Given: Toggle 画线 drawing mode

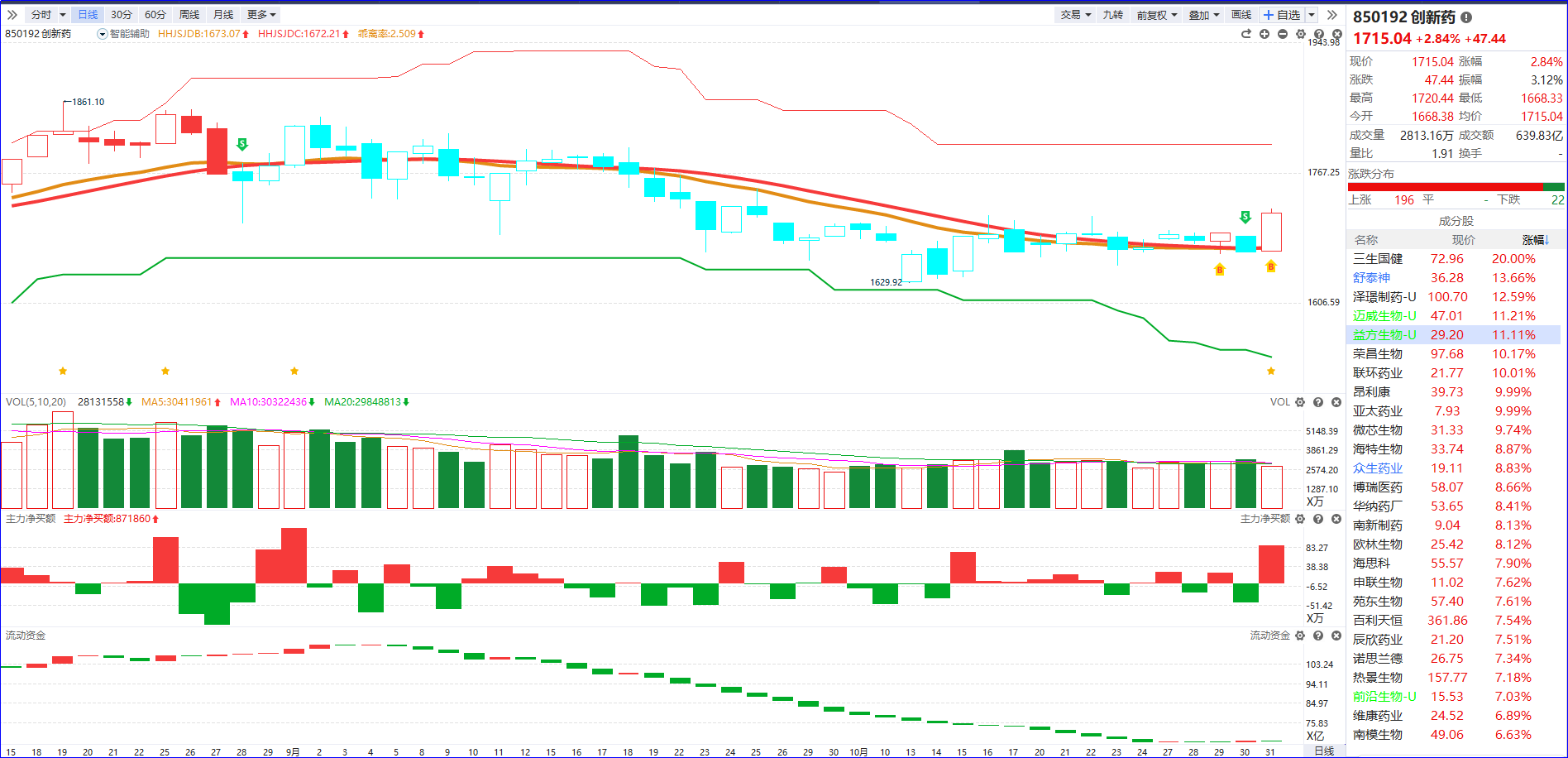Looking at the screenshot, I should [x=1241, y=15].
